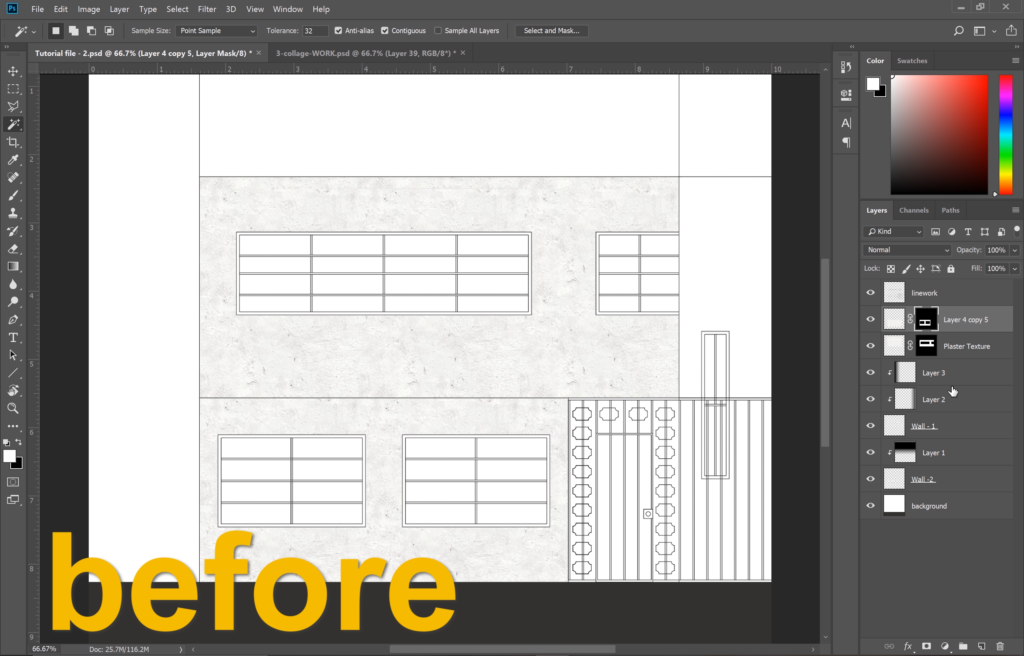1024x656 pixels.
Task: Hide the linework layer
Action: pos(870,293)
